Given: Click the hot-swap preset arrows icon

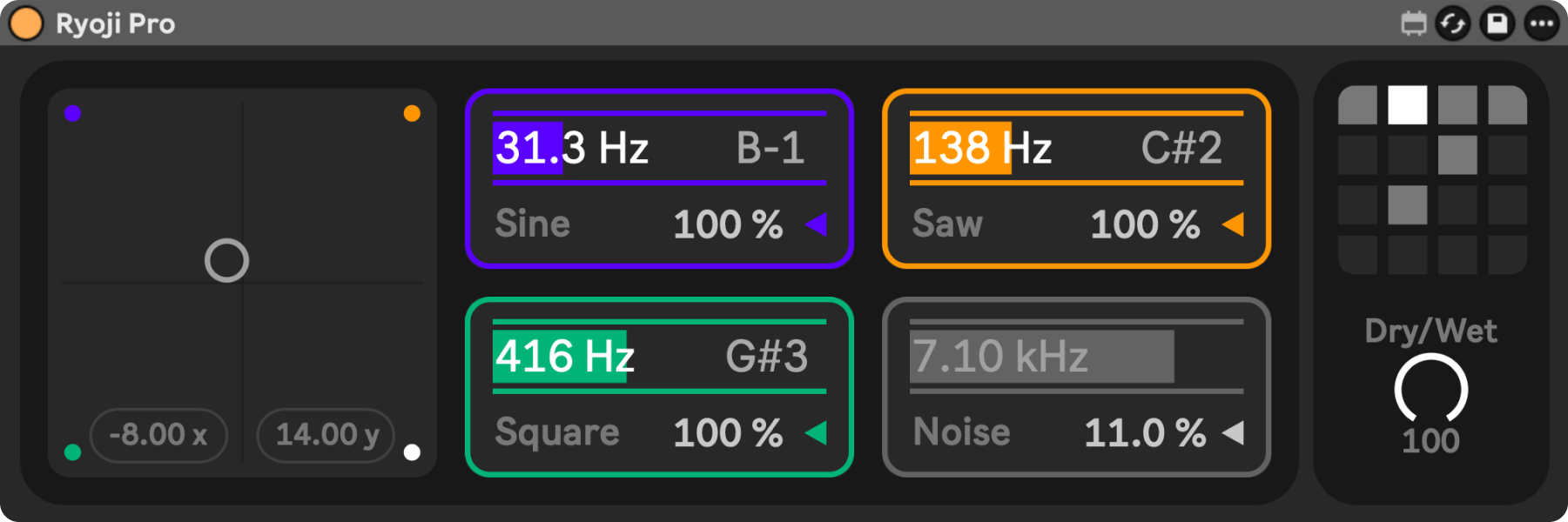Looking at the screenshot, I should click(1452, 23).
